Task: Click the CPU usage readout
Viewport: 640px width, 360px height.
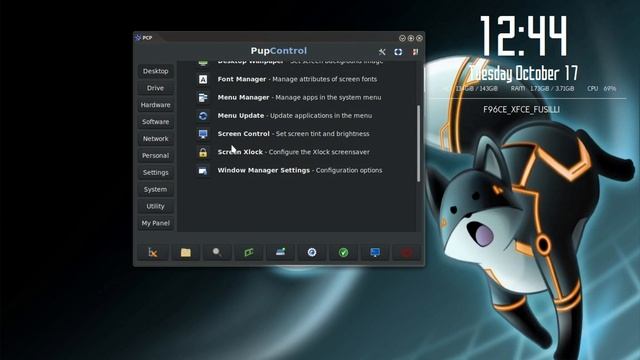Action: [601, 88]
